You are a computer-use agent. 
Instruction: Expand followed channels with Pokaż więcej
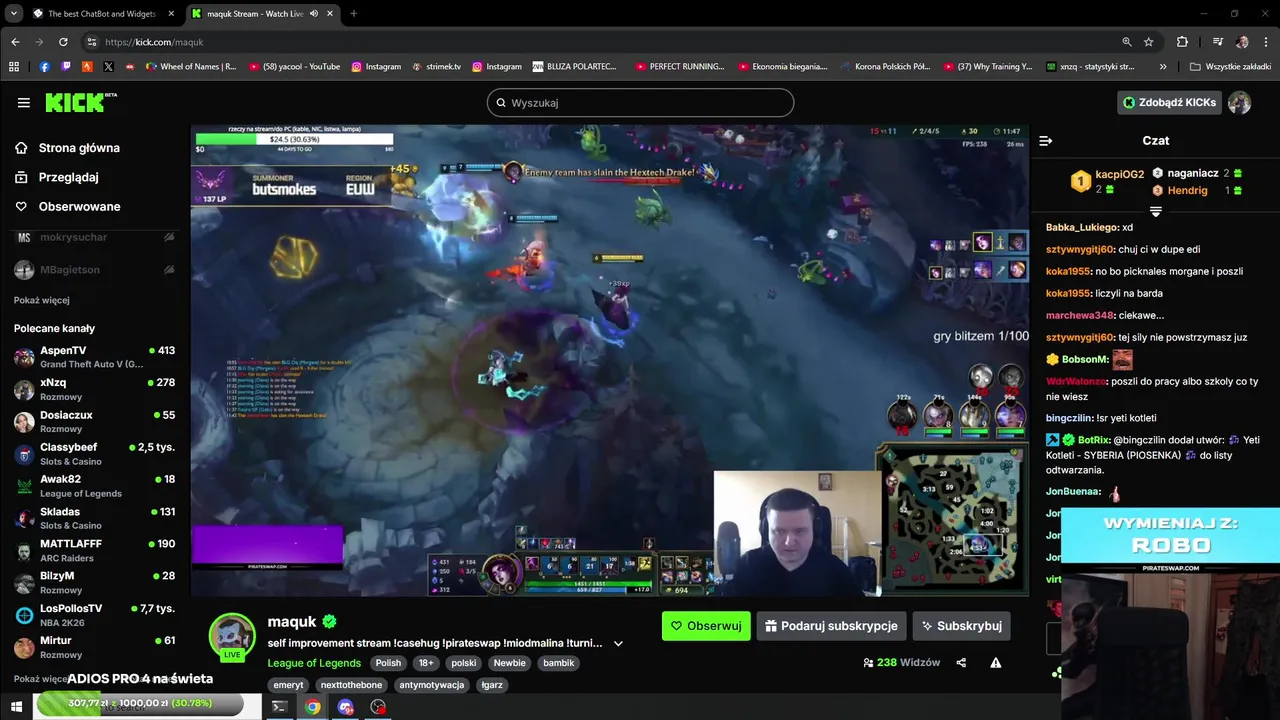pyautogui.click(x=42, y=300)
